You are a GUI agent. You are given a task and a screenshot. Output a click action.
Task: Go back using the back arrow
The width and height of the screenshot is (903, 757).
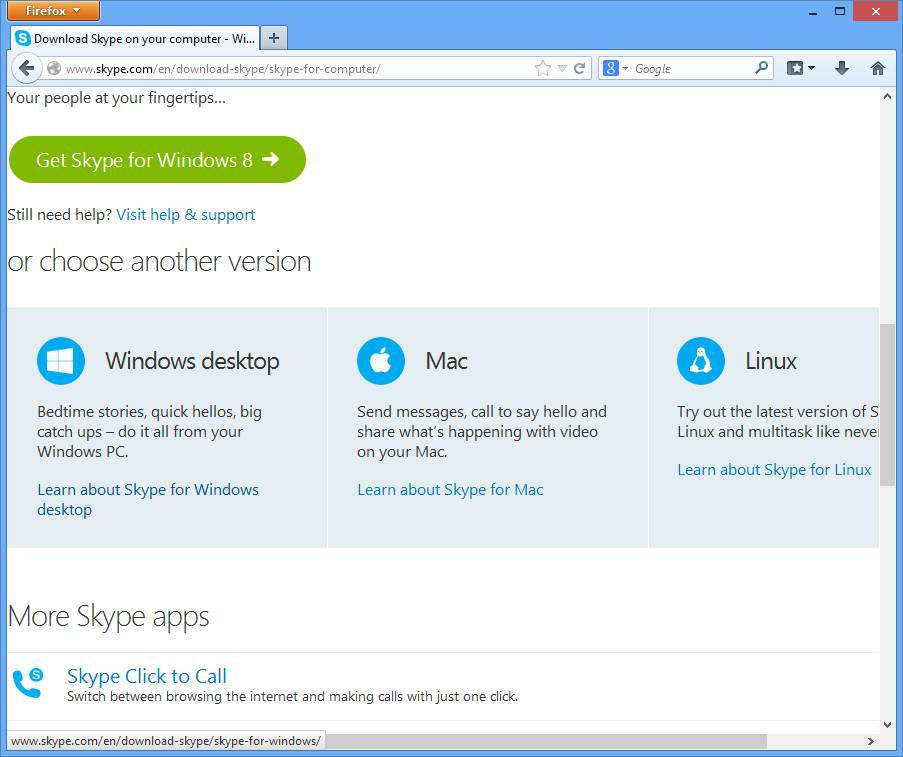pyautogui.click(x=26, y=69)
